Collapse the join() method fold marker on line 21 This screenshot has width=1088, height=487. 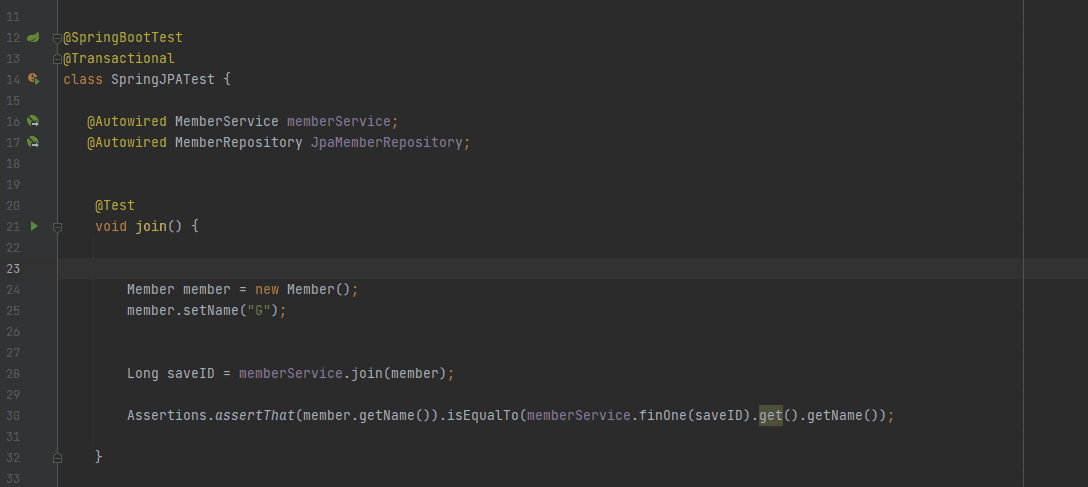58,227
